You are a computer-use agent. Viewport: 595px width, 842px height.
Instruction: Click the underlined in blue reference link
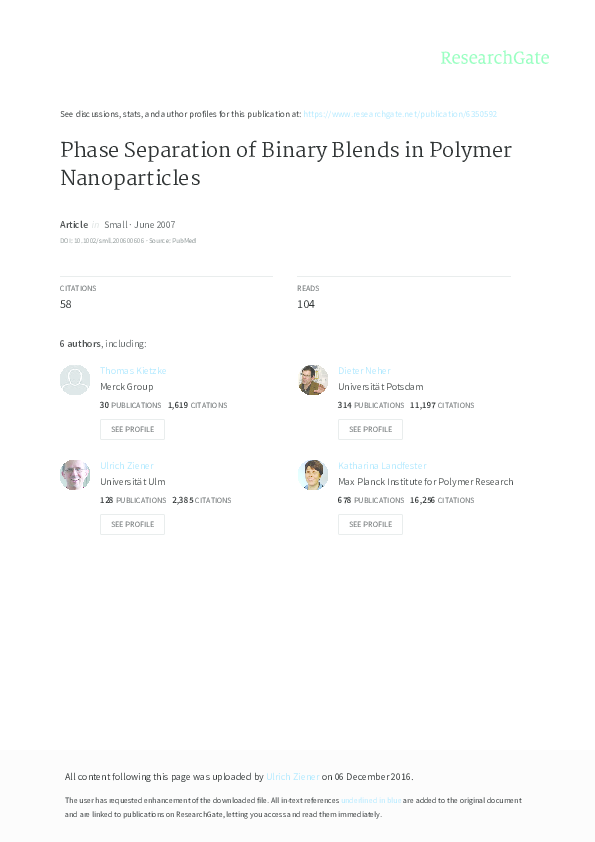(371, 800)
